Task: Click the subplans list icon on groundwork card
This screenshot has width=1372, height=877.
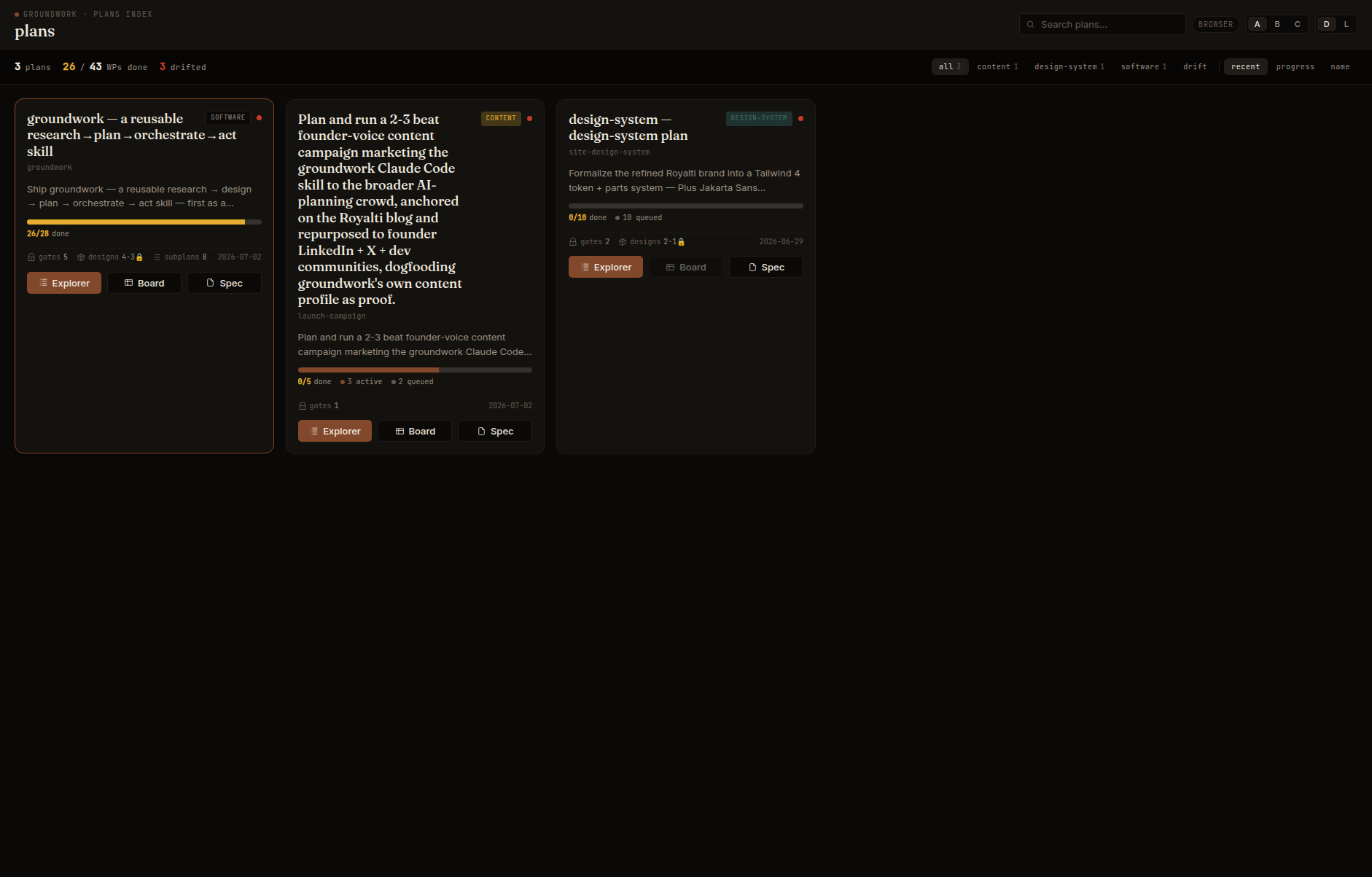Action: coord(157,257)
